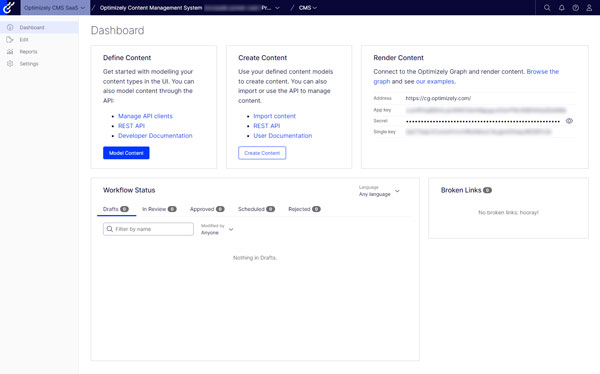600x374 pixels.
Task: Click the masked Secret dots value
Action: coord(483,121)
